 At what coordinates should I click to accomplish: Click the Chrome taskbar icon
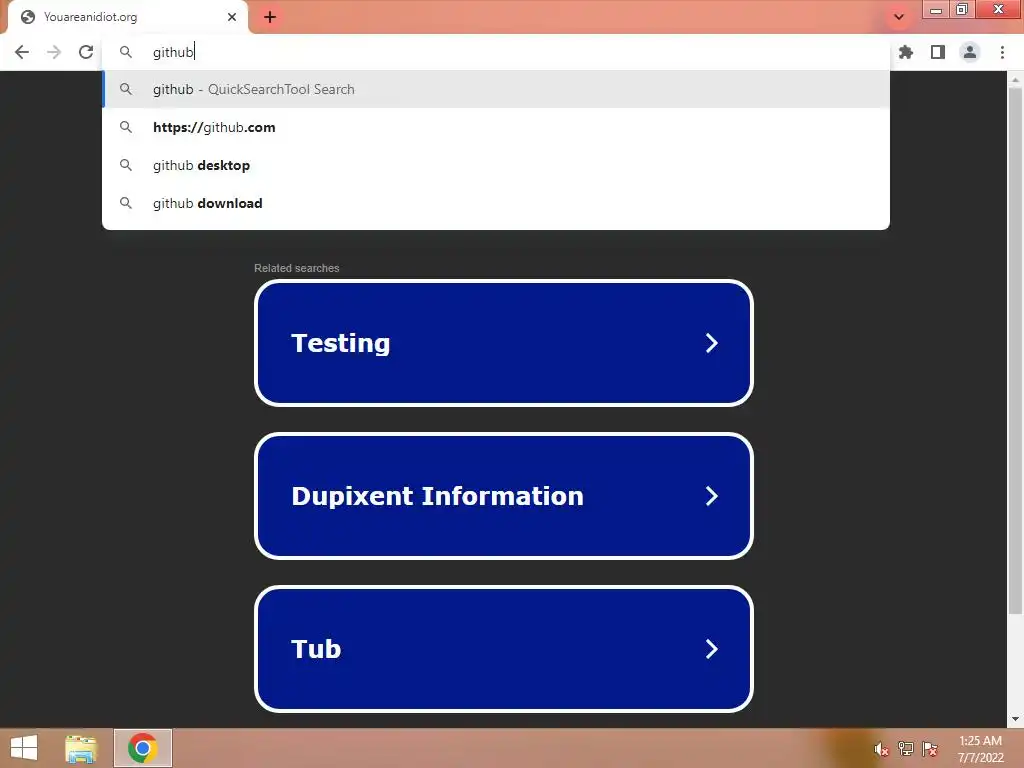click(143, 748)
